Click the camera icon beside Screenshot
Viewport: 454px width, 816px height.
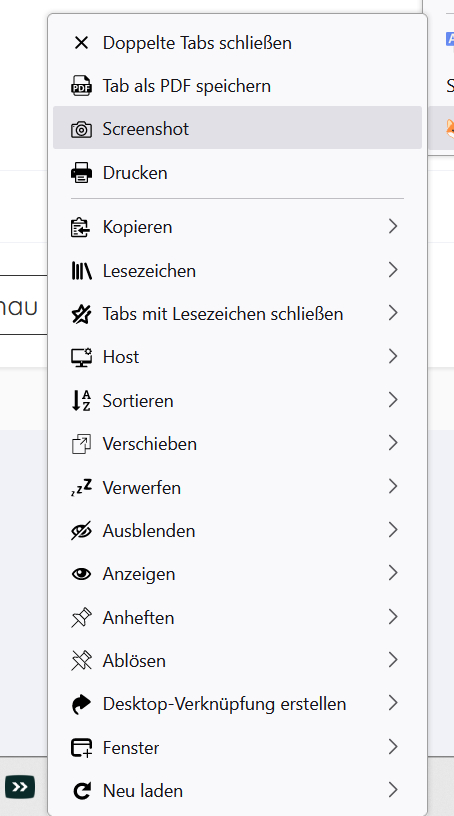[81, 129]
